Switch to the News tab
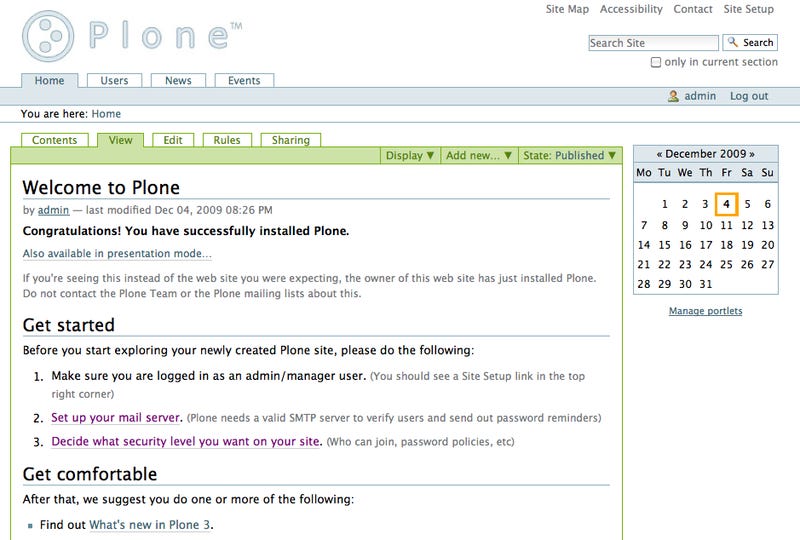 178,81
